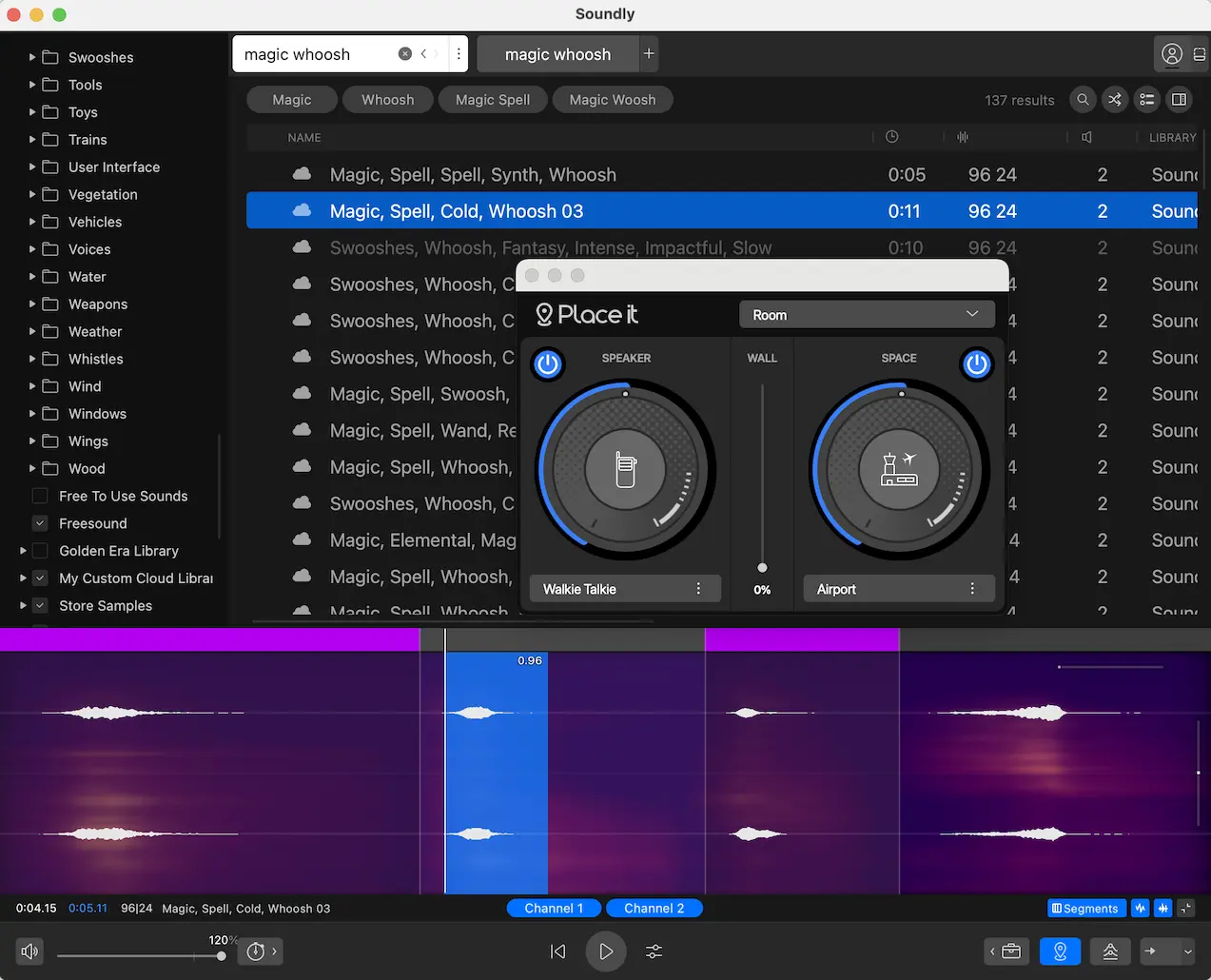The image size is (1211, 980).
Task: Open Walkie Talkie preset options dots
Action: 698,589
